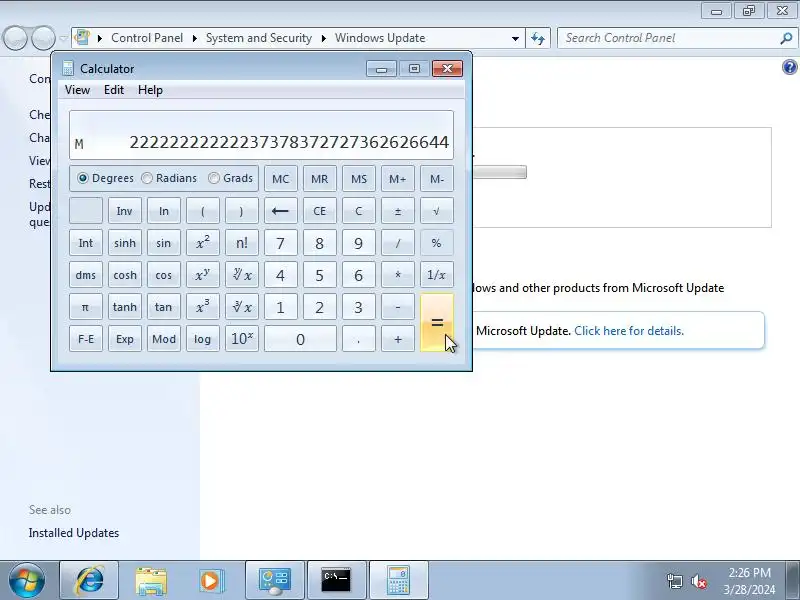The height and width of the screenshot is (600, 800).
Task: Open the Click here for details link
Action: tap(629, 331)
